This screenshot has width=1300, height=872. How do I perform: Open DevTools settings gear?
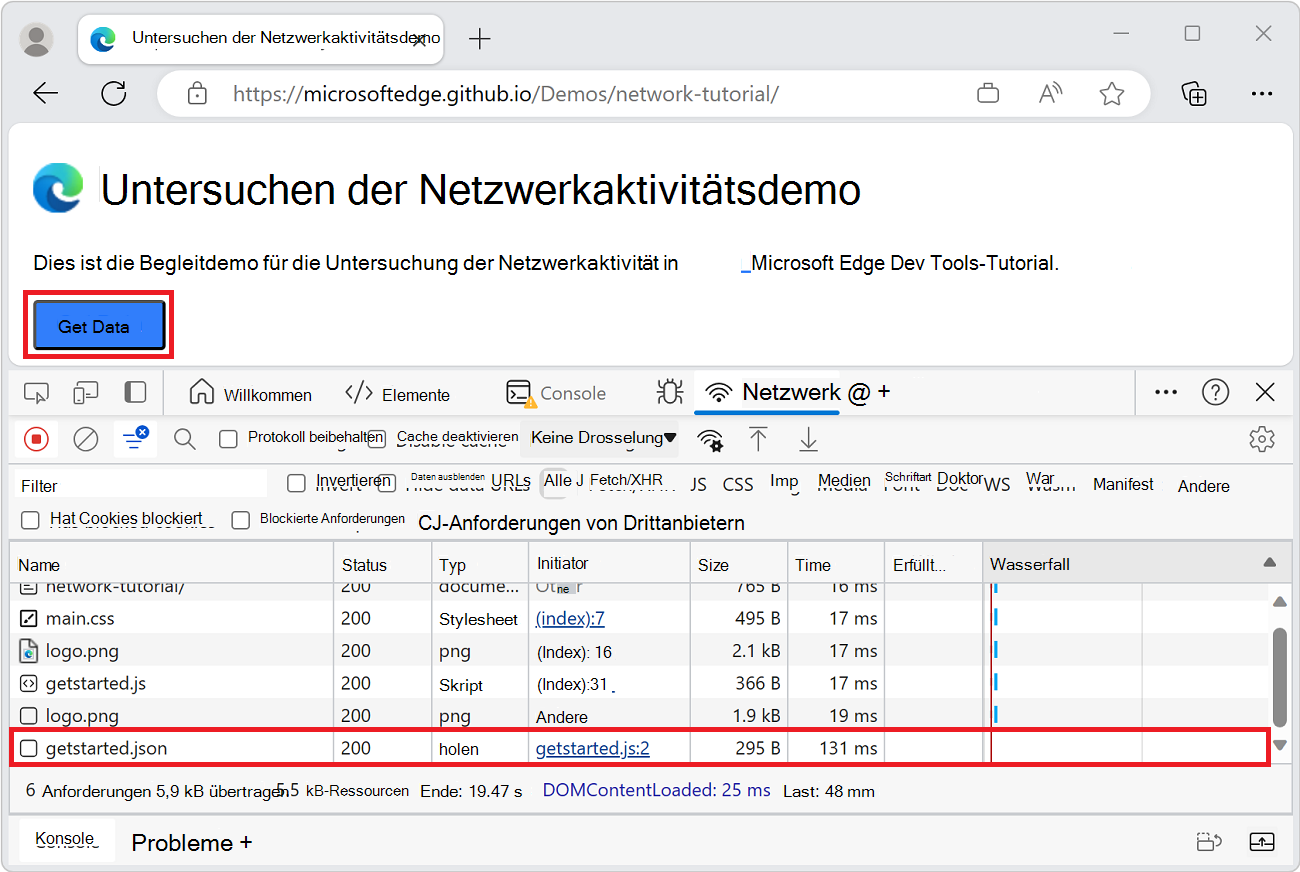tap(1262, 438)
